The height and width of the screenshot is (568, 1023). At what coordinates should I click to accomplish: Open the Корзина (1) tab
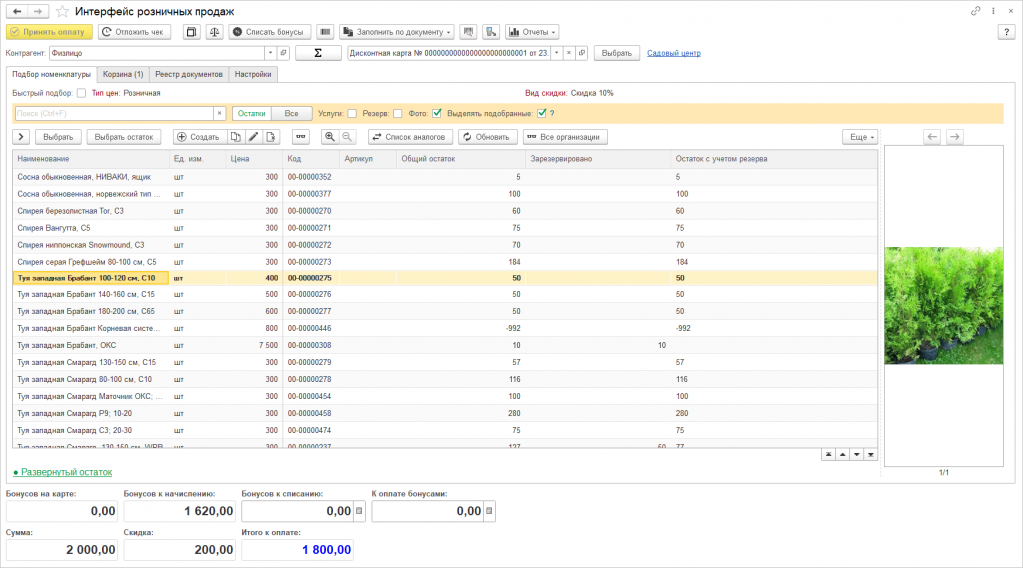123,74
